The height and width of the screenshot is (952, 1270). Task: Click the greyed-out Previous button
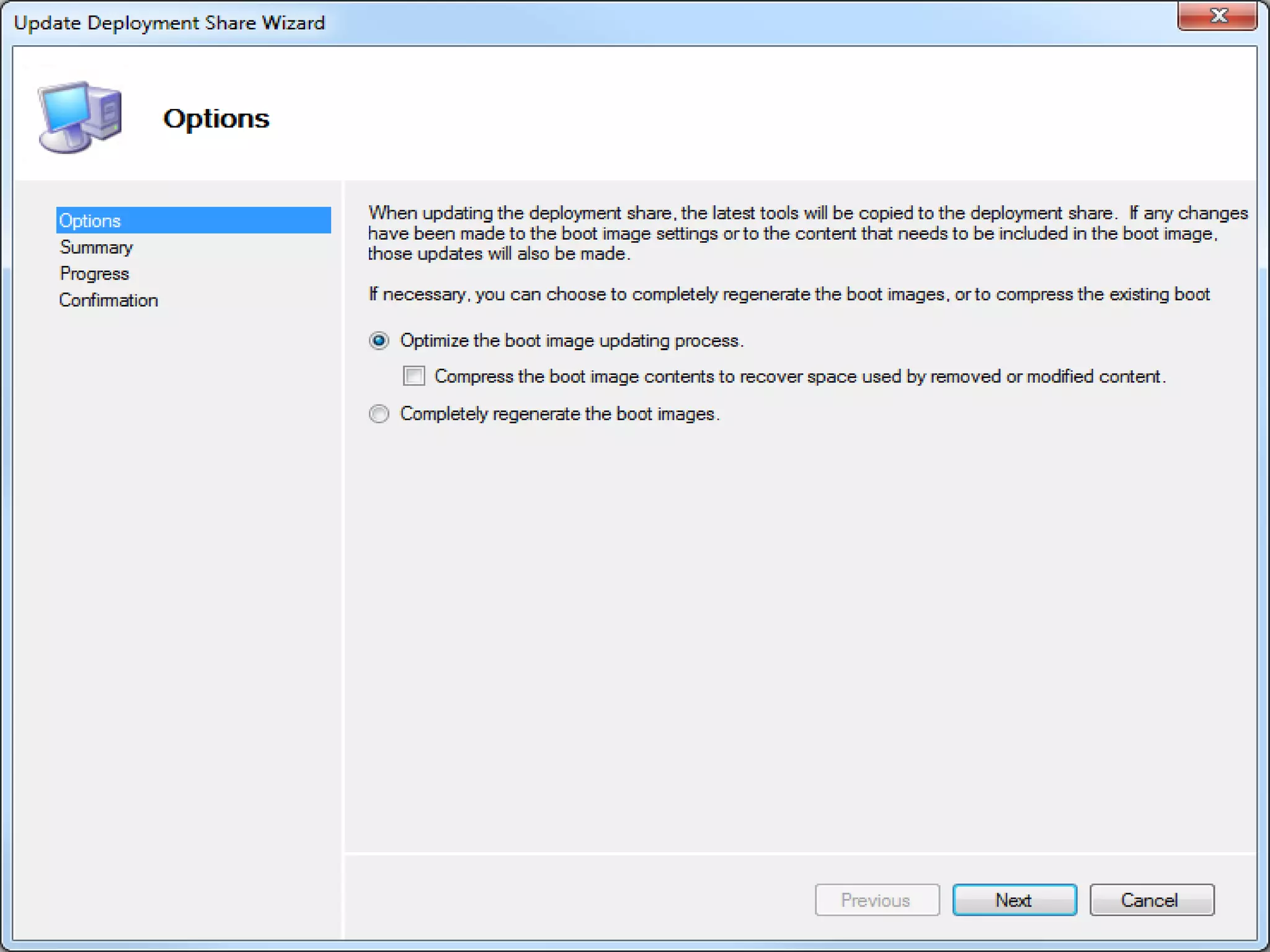click(x=877, y=900)
